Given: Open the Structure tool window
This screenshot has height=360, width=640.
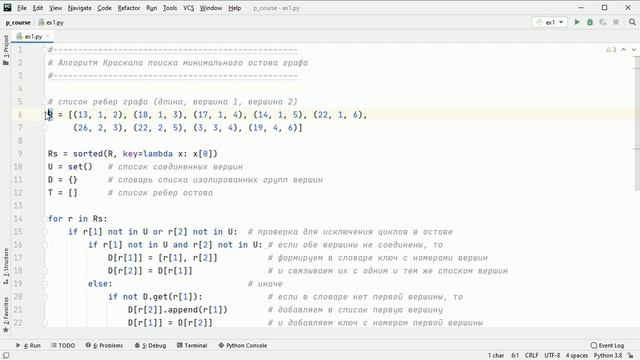Looking at the screenshot, I should pos(6,267).
